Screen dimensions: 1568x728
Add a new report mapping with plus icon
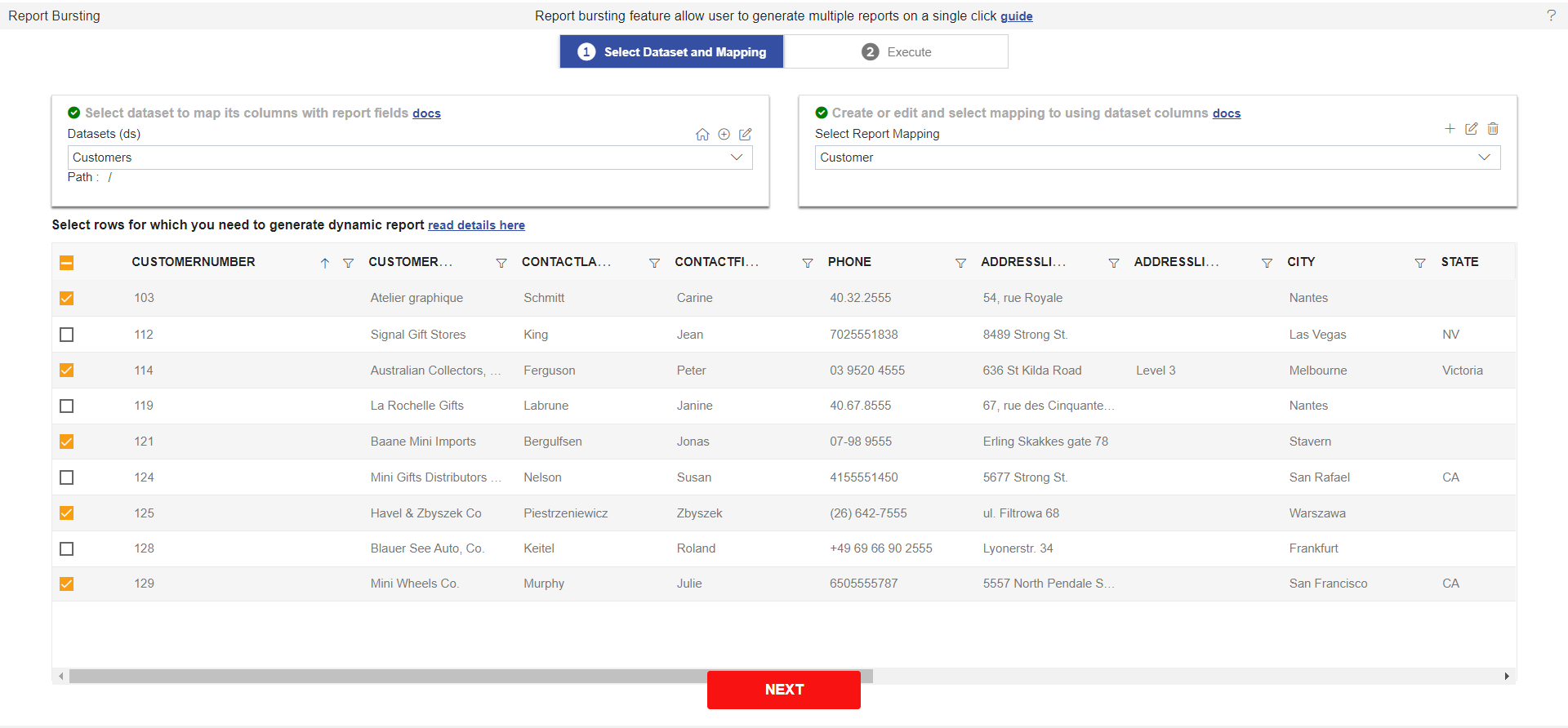[x=1450, y=129]
